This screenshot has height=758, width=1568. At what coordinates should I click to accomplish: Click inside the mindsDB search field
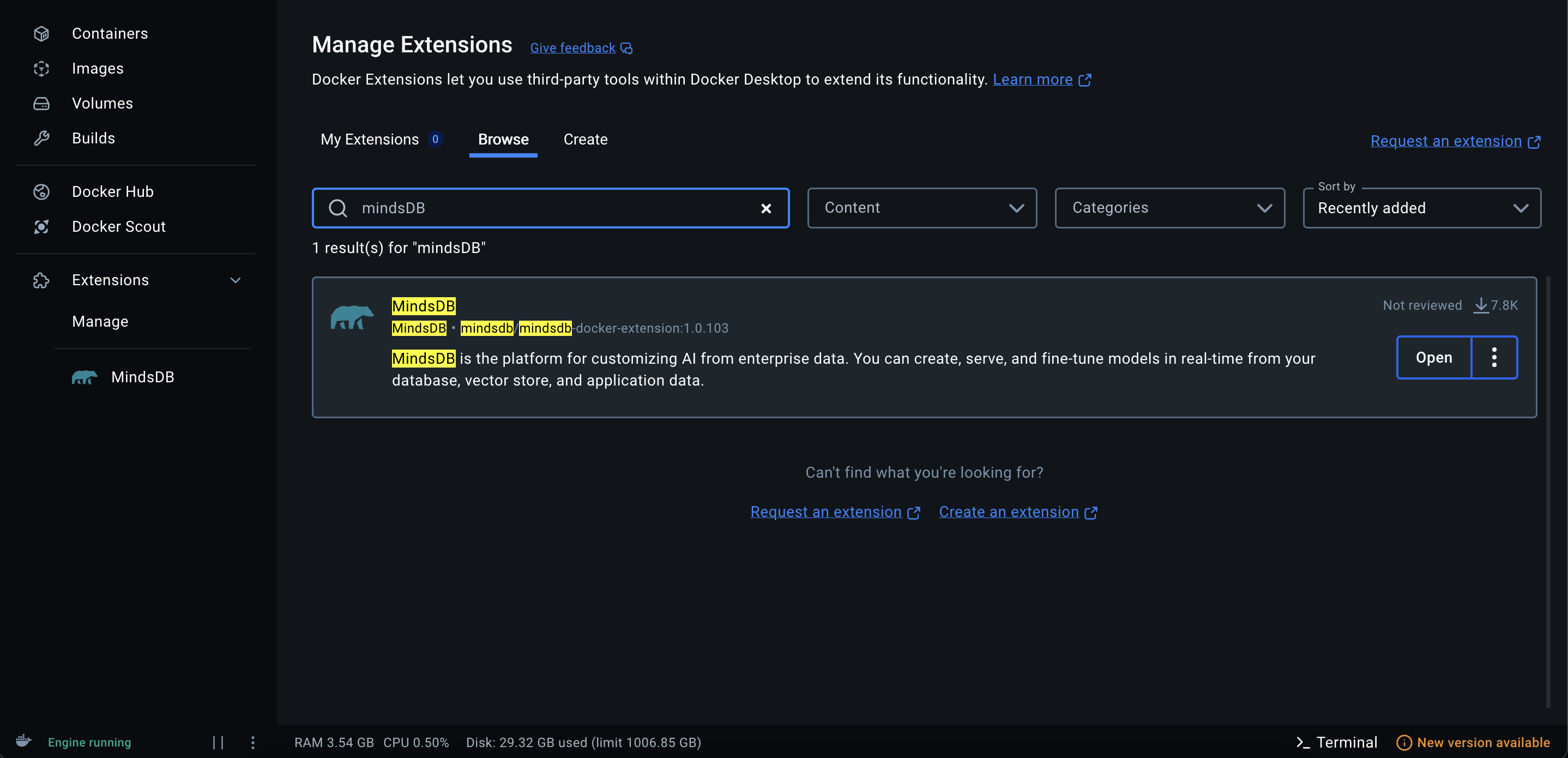pyautogui.click(x=548, y=208)
